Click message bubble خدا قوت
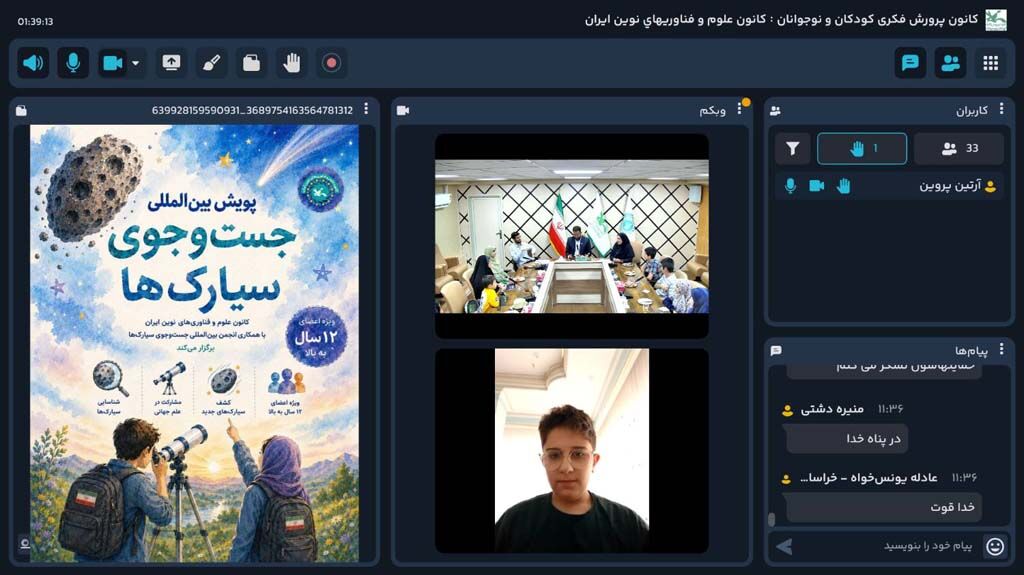Viewport: 1024px width, 575px height. coord(884,507)
